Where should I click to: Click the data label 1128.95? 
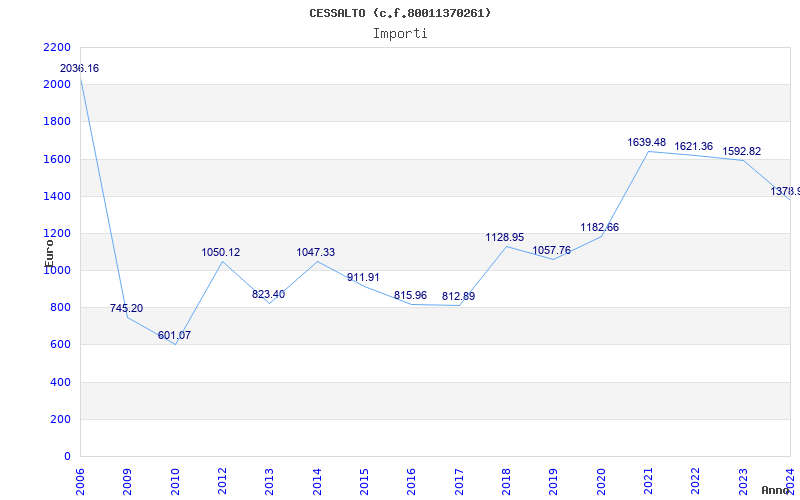(505, 237)
